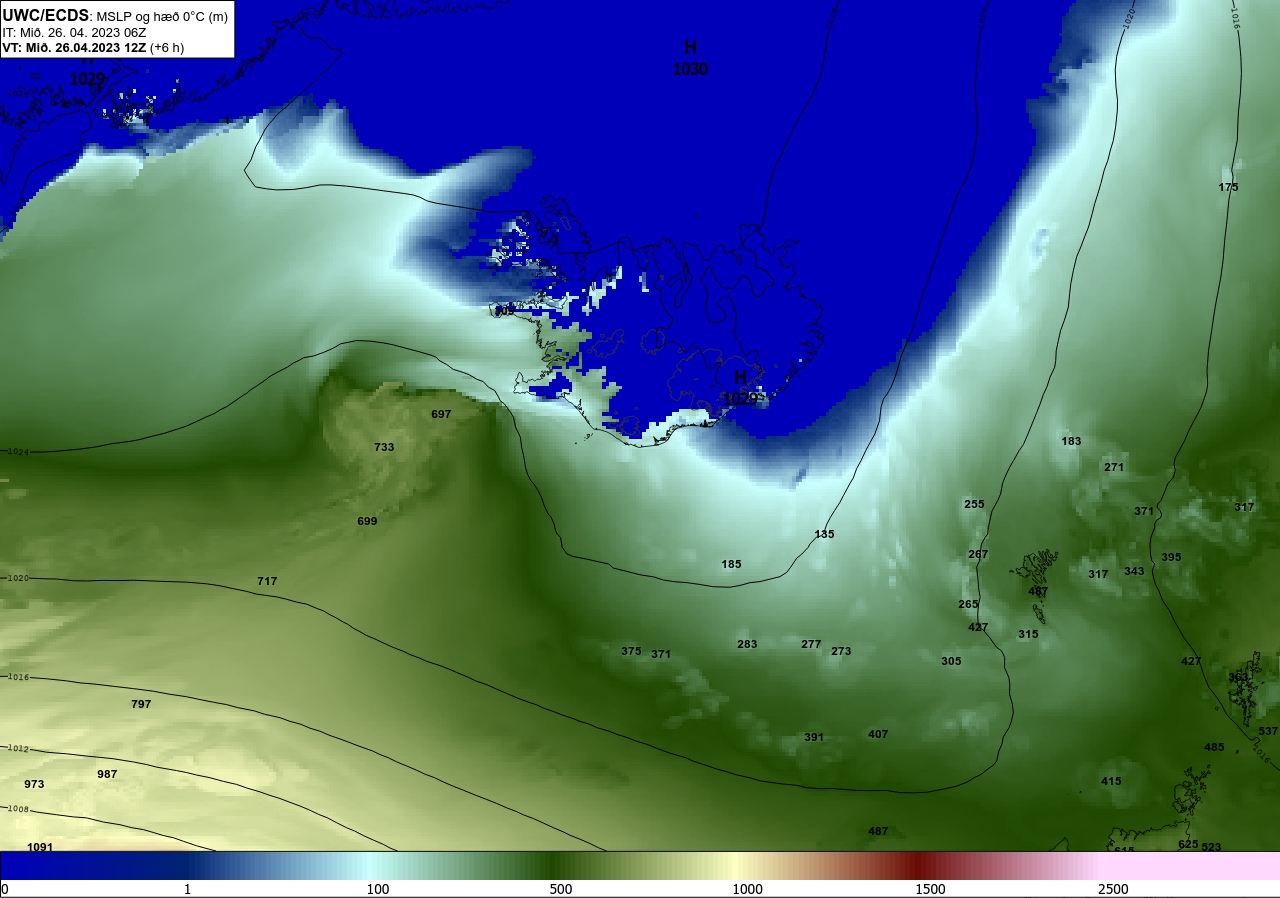The image size is (1280, 898).
Task: Click the 1008 isobar label at left edge
Action: tap(20, 808)
